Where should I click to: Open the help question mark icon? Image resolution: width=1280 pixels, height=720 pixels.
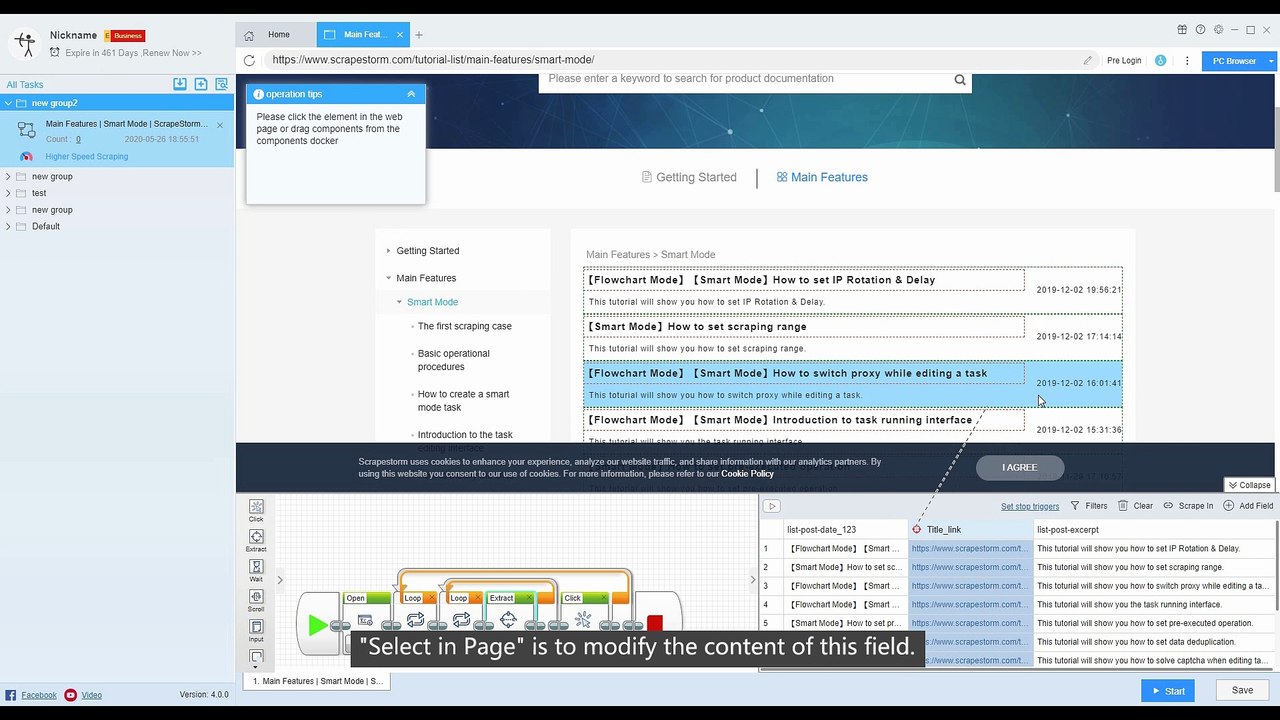click(1200, 30)
